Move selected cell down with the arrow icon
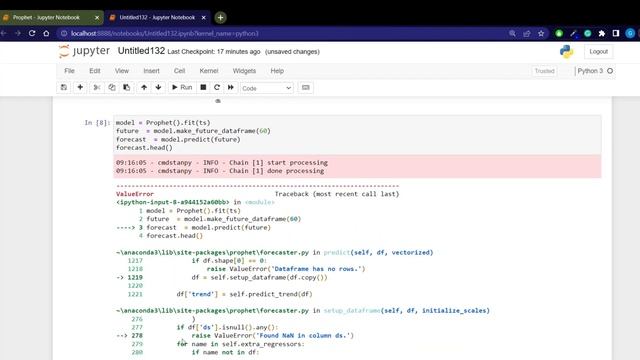Viewport: 640px width, 360px height. tap(158, 87)
